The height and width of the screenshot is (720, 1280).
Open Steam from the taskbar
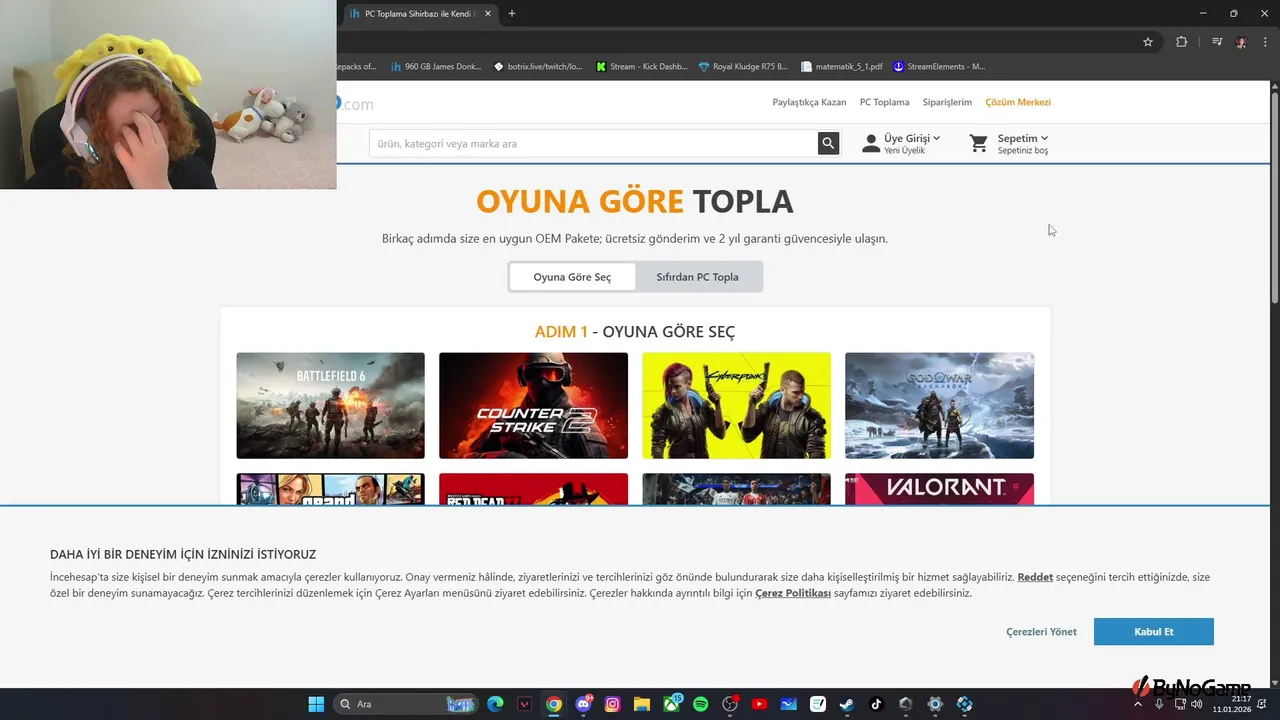(847, 704)
